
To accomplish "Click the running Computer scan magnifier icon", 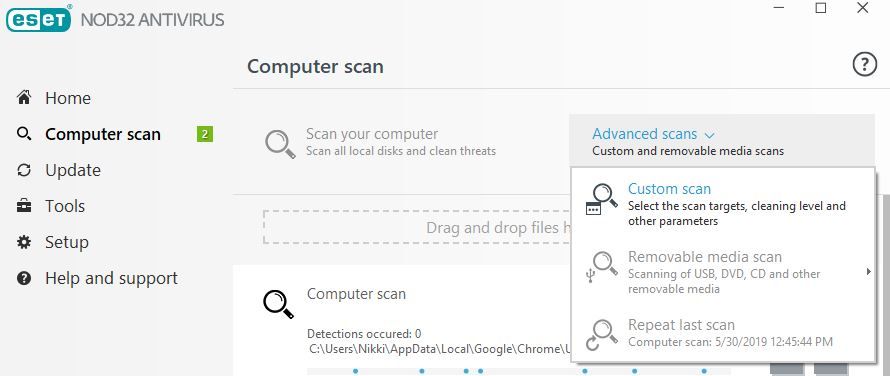I will (x=279, y=304).
